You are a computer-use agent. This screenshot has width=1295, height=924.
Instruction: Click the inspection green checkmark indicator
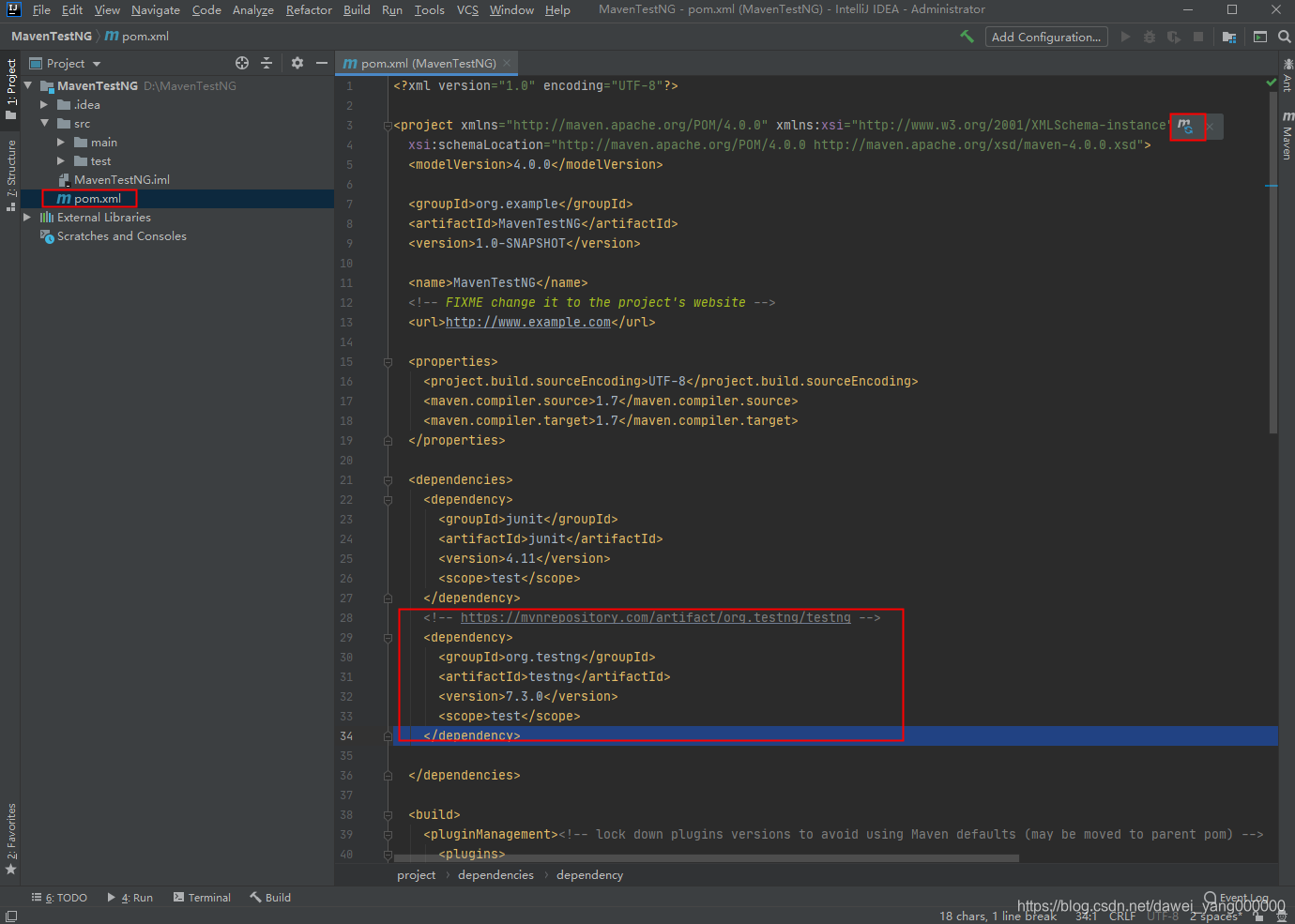[x=1272, y=83]
